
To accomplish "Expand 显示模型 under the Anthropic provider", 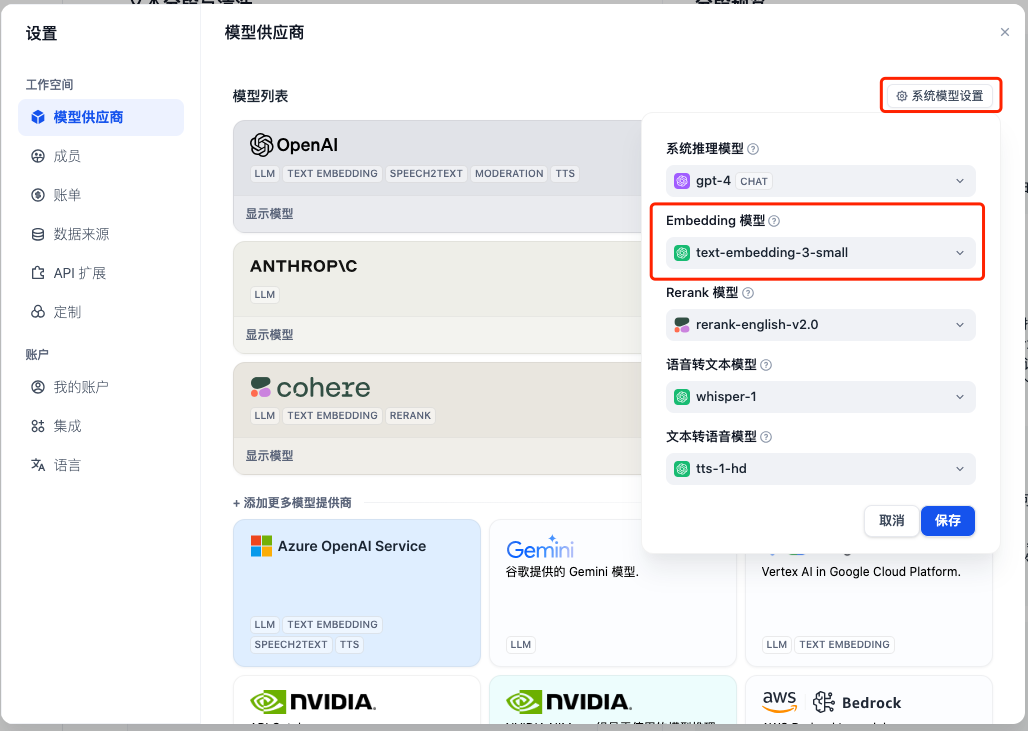I will pos(269,335).
